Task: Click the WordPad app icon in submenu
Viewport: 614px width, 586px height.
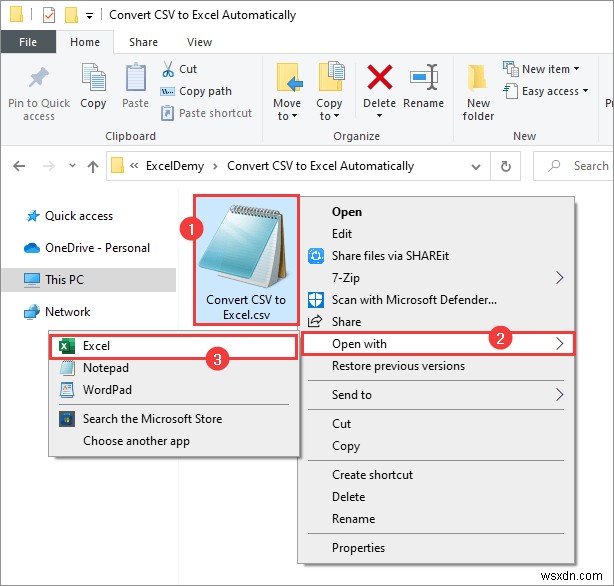Action: (67, 390)
